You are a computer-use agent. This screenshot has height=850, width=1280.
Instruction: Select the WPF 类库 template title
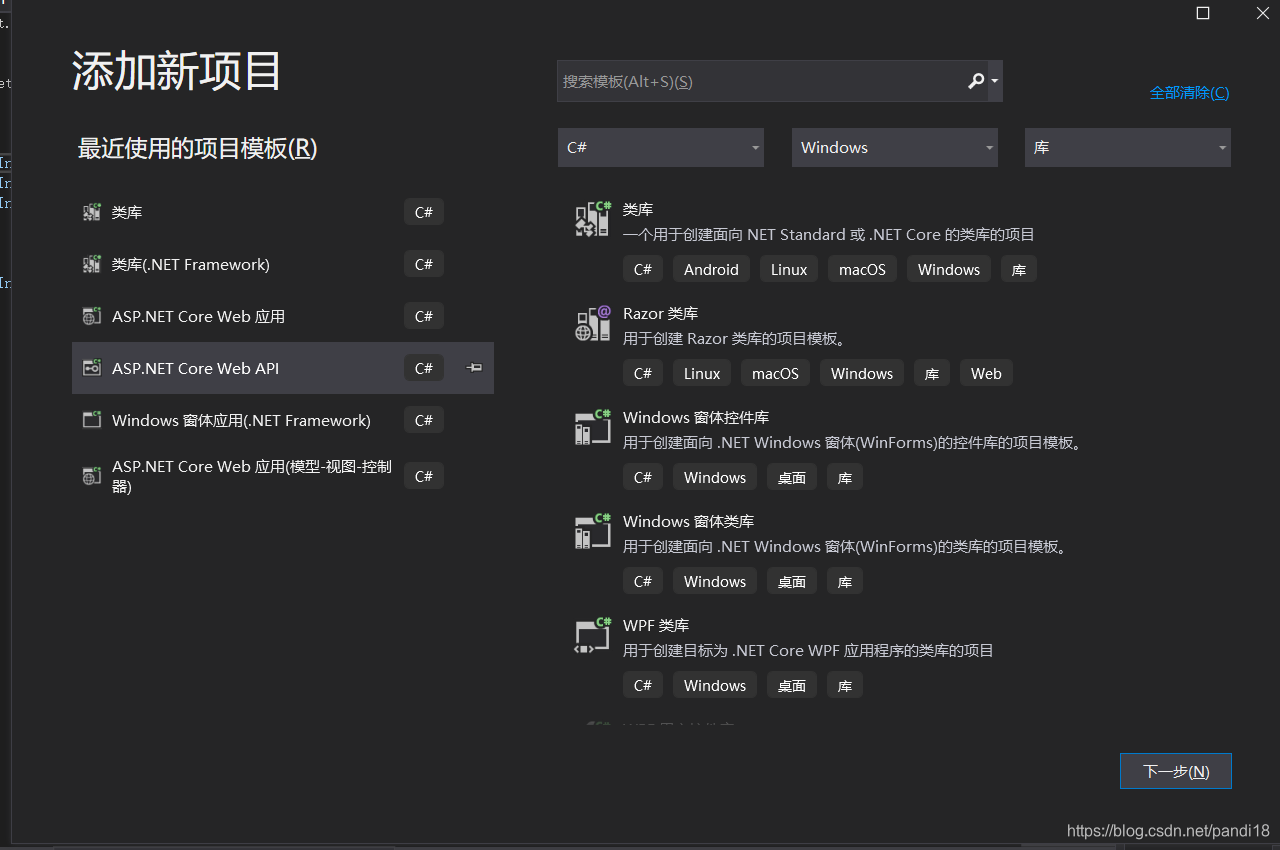click(x=656, y=626)
